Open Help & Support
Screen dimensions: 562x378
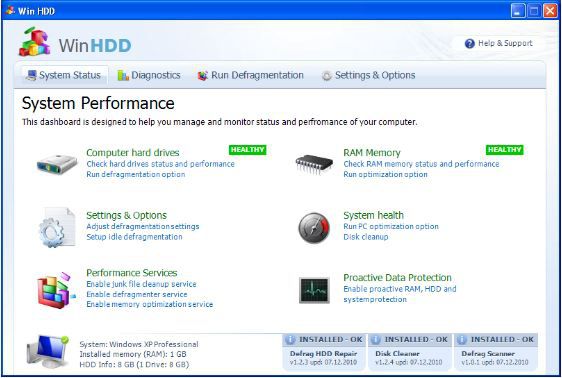498,43
